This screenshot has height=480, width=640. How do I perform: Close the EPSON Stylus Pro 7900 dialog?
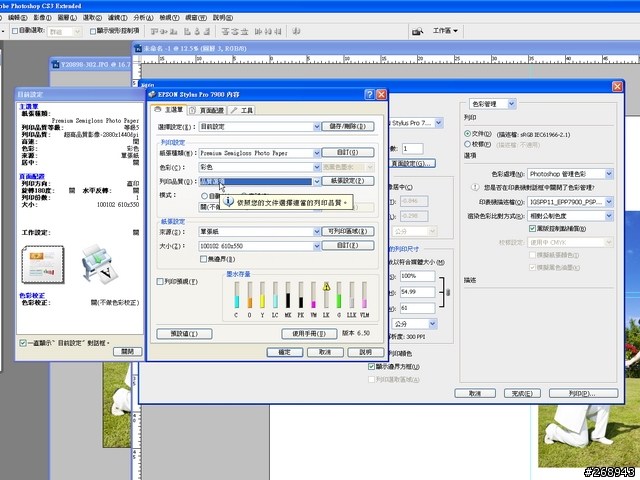click(x=381, y=94)
